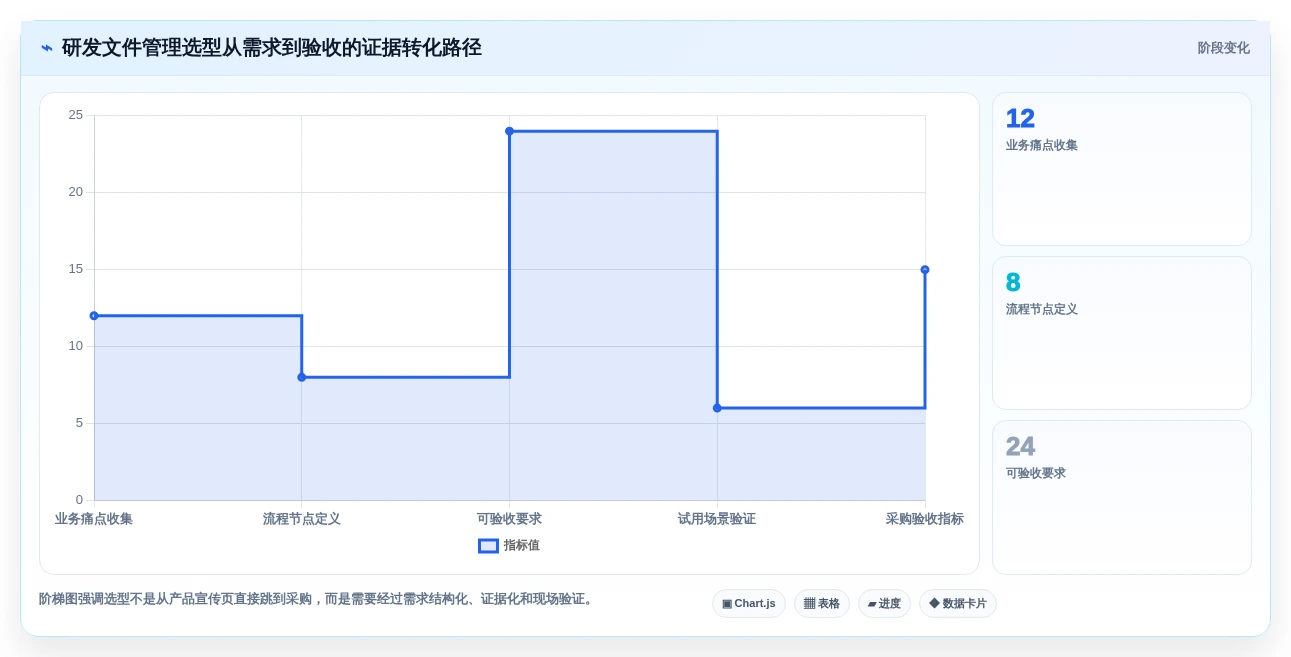1291x657 pixels.
Task: Click the y-axis value 15
Action: coord(76,269)
